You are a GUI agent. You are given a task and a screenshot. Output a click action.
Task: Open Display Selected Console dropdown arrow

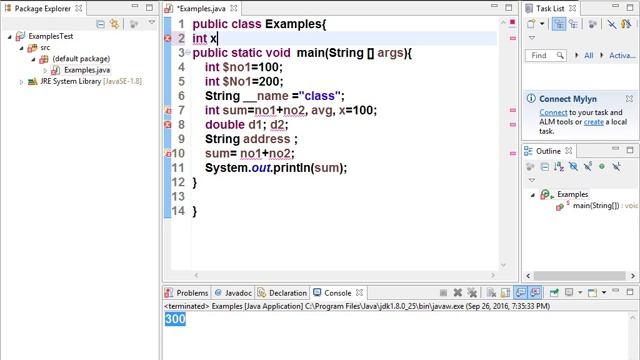point(580,293)
